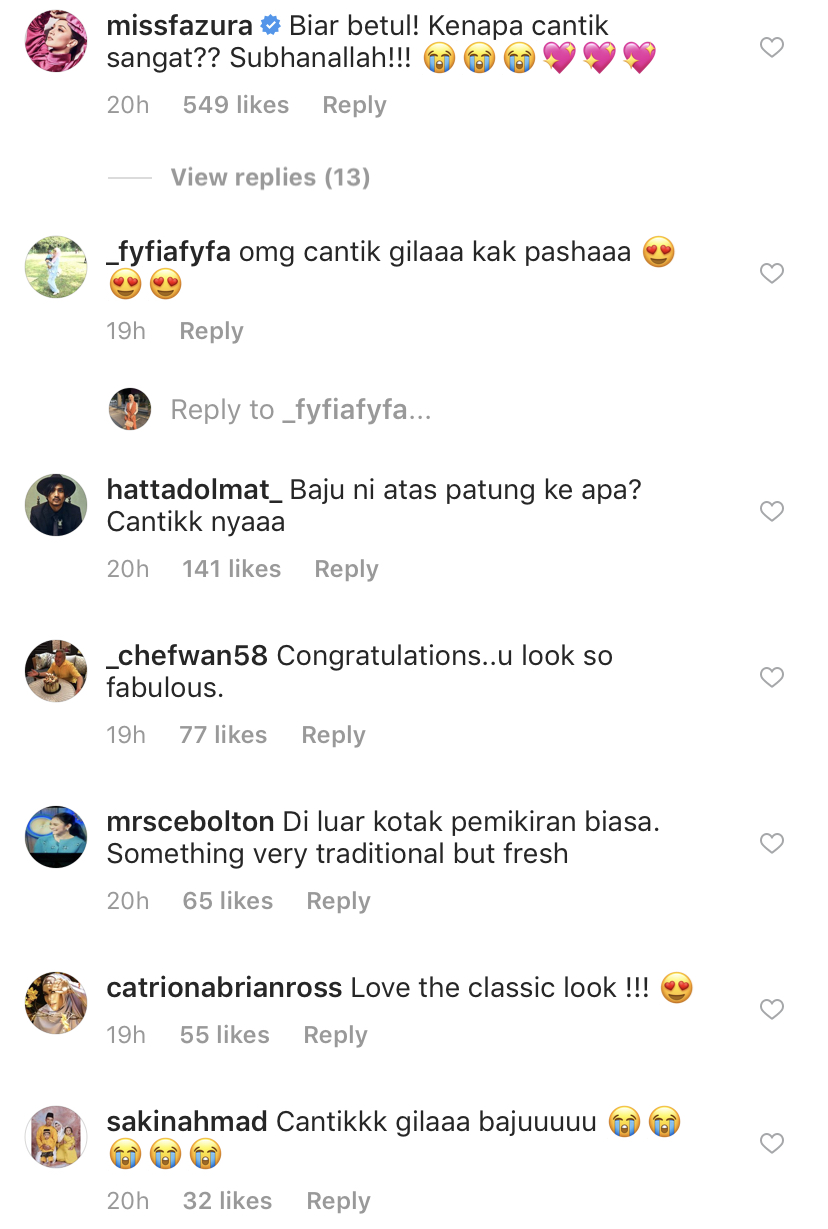Like mrscebolton's comment using the heart
The width and height of the screenshot is (828, 1229).
(772, 843)
